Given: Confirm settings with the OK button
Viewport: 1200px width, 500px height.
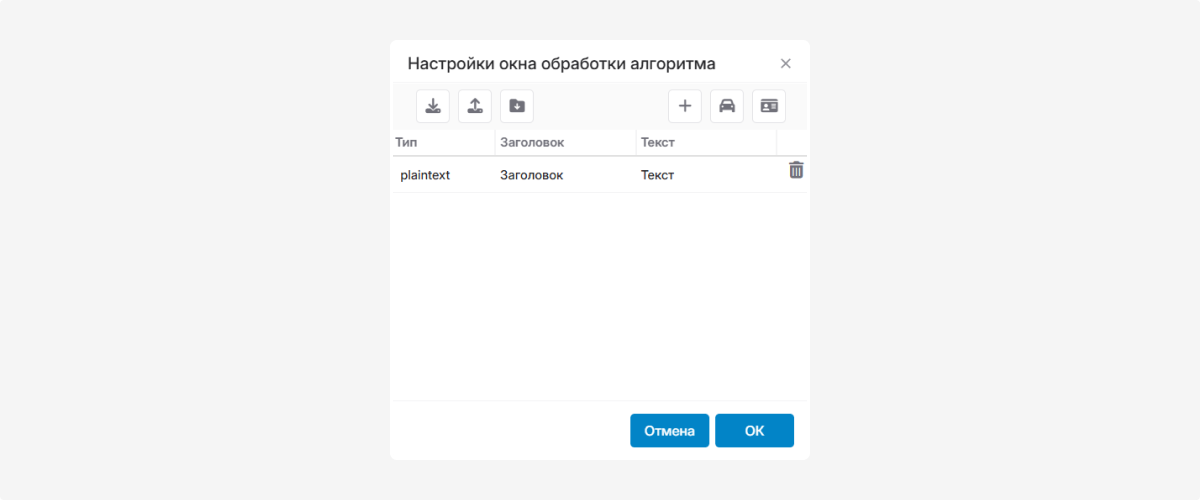Looking at the screenshot, I should click(754, 431).
